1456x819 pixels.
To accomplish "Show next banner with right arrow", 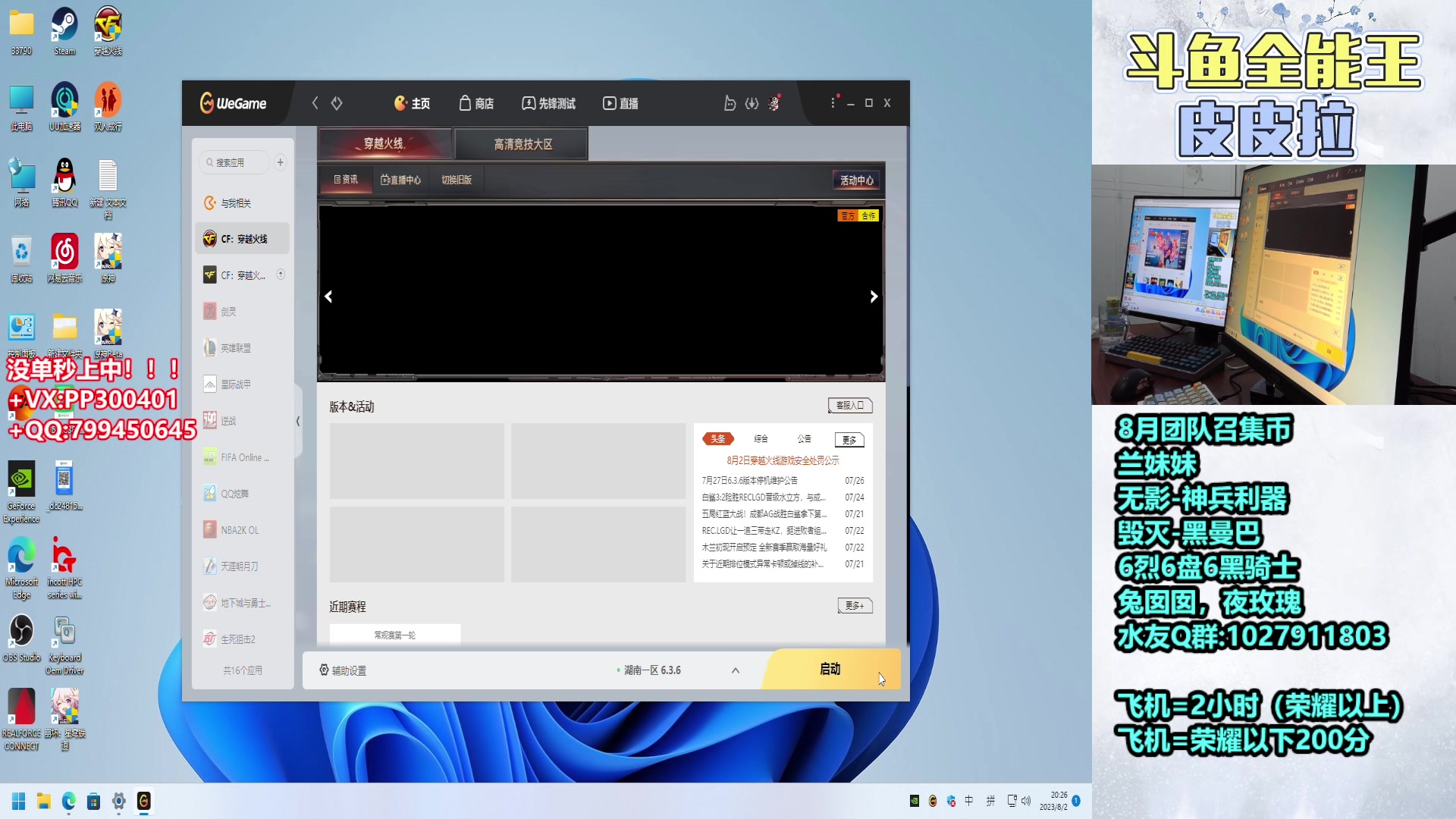I will pyautogui.click(x=874, y=297).
